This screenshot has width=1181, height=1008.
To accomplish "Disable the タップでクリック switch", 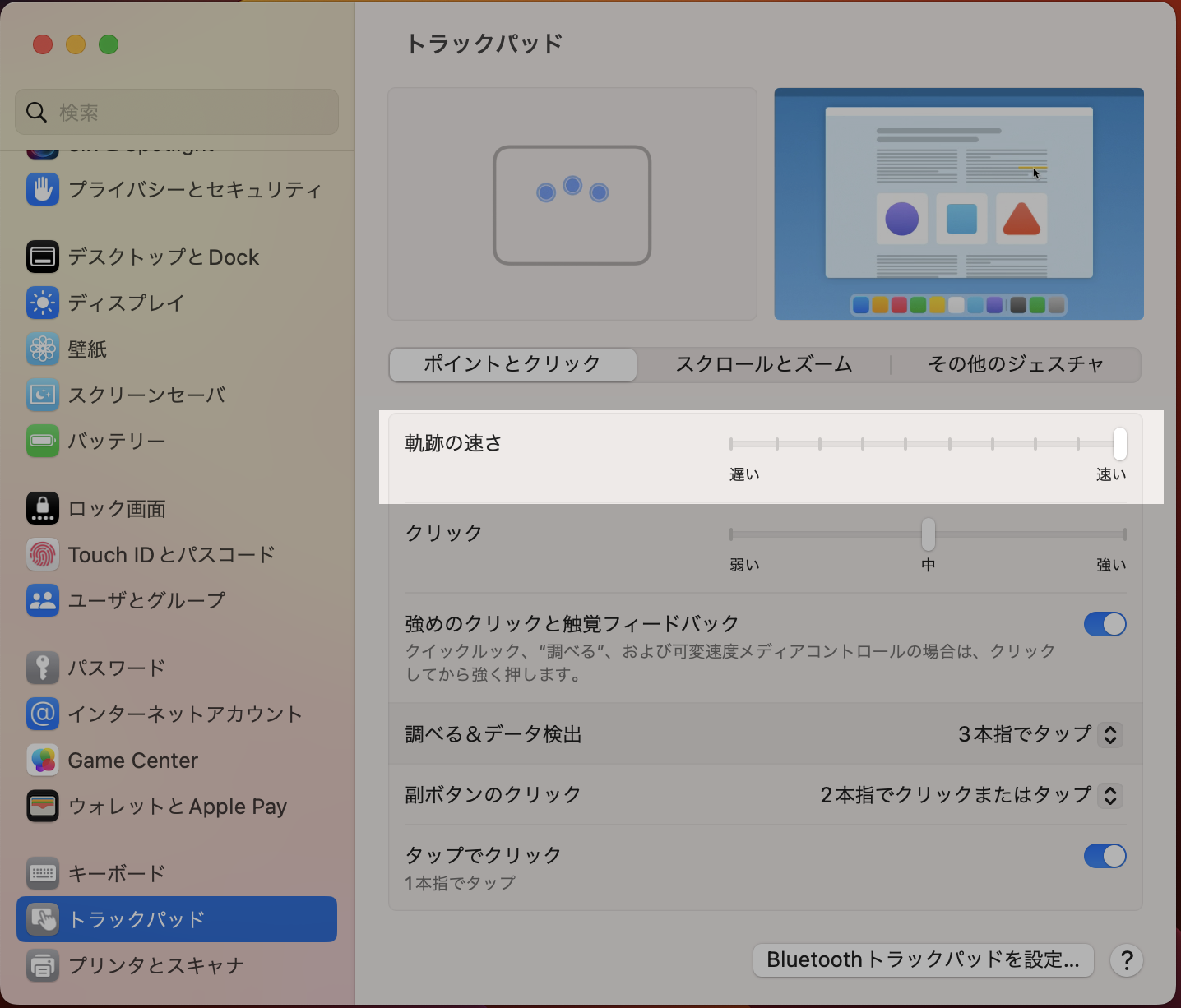I will (1105, 856).
